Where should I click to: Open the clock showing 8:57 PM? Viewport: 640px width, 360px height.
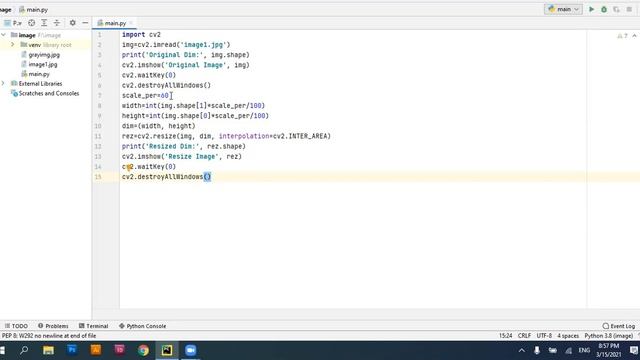click(x=609, y=350)
